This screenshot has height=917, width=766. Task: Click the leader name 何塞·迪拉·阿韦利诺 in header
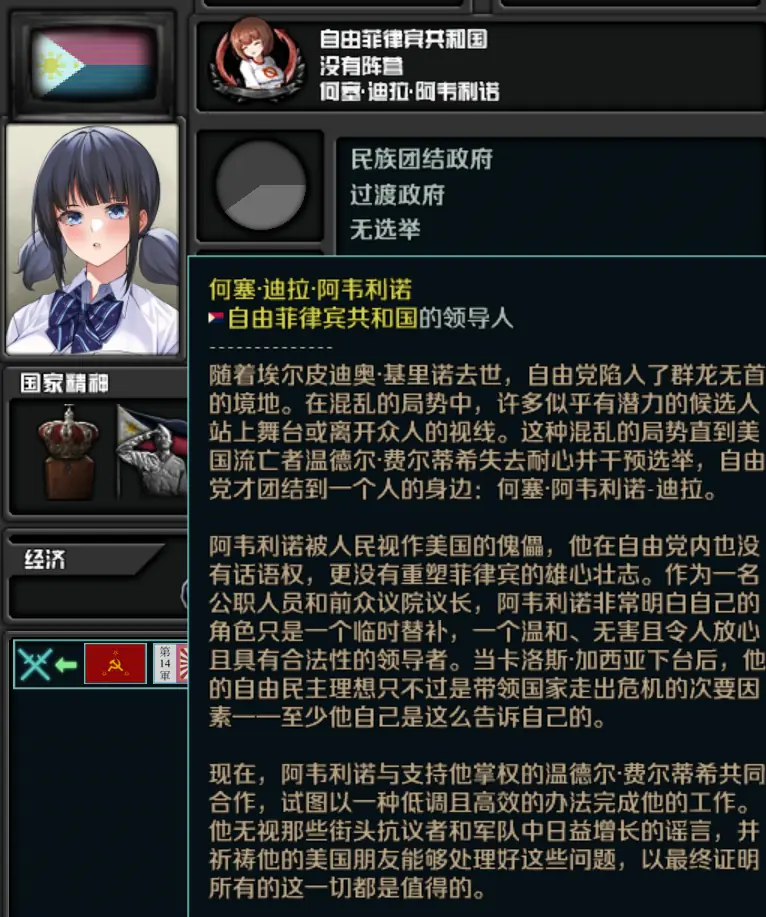pos(409,91)
